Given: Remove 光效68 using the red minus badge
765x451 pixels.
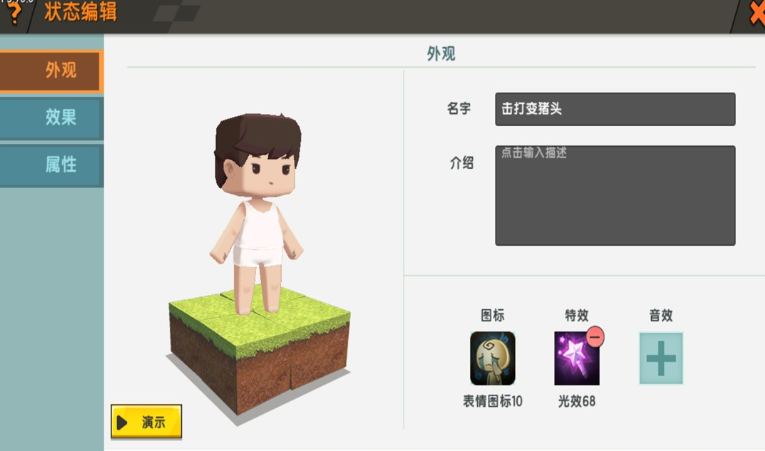Looking at the screenshot, I should point(595,337).
